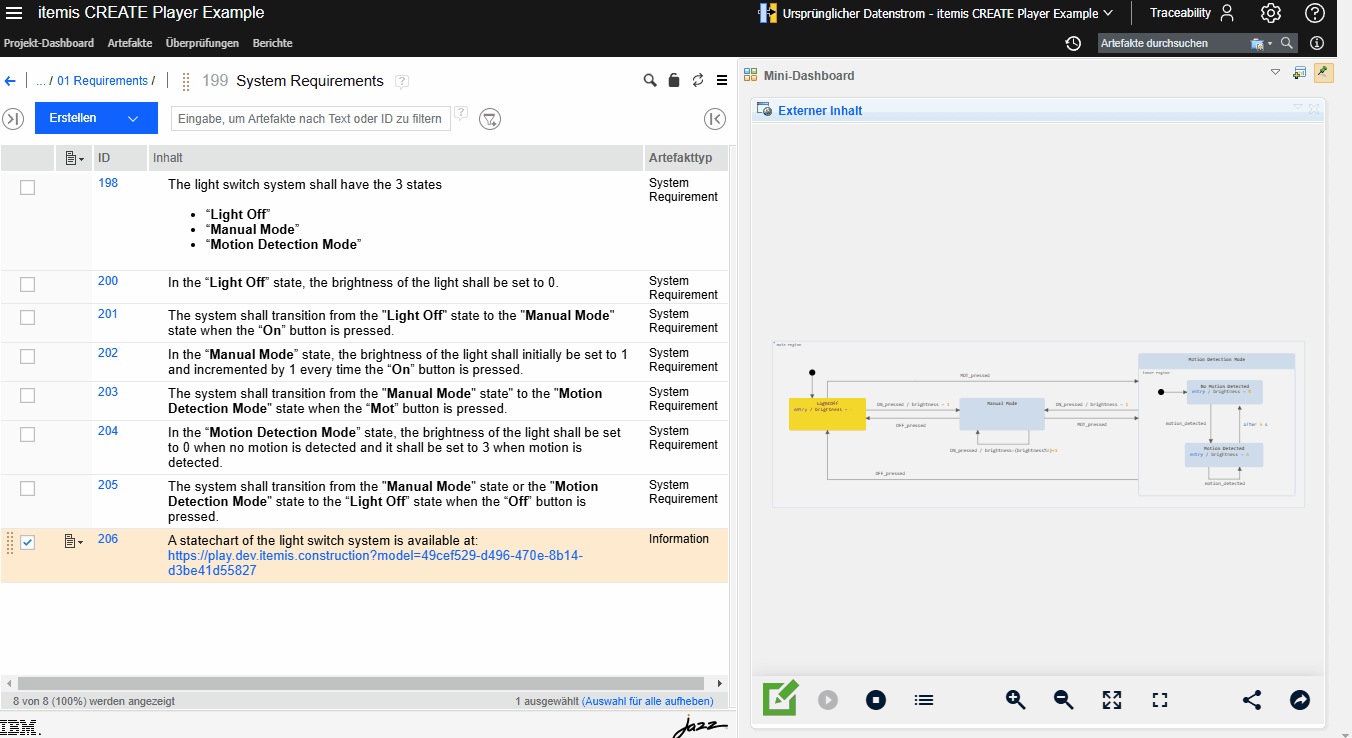Select the checkbox for requirement 198
Screen dimensions: 1352x738
click(27, 186)
